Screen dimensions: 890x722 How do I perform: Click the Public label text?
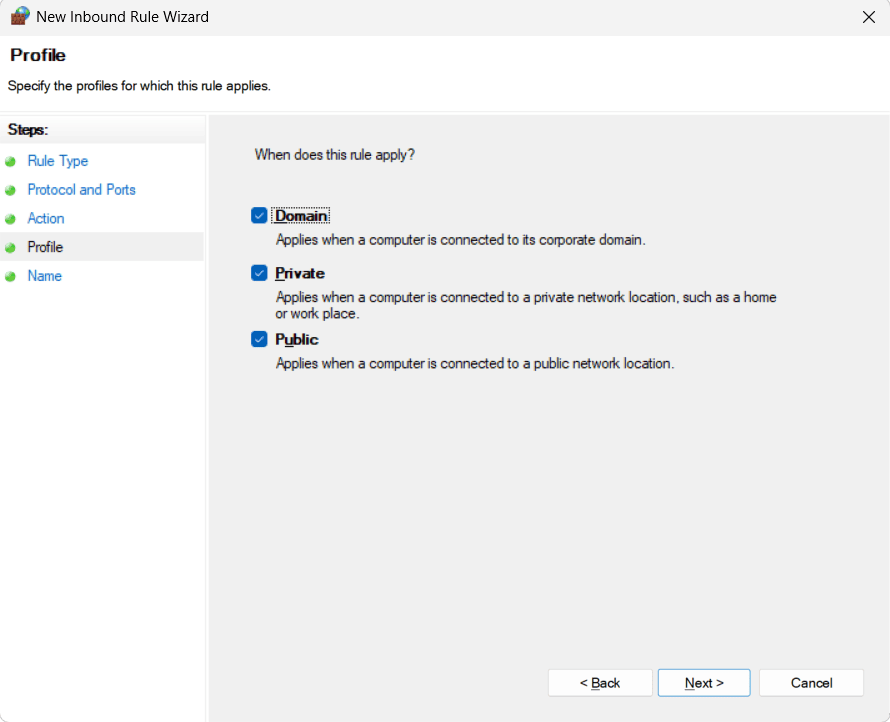tap(296, 339)
